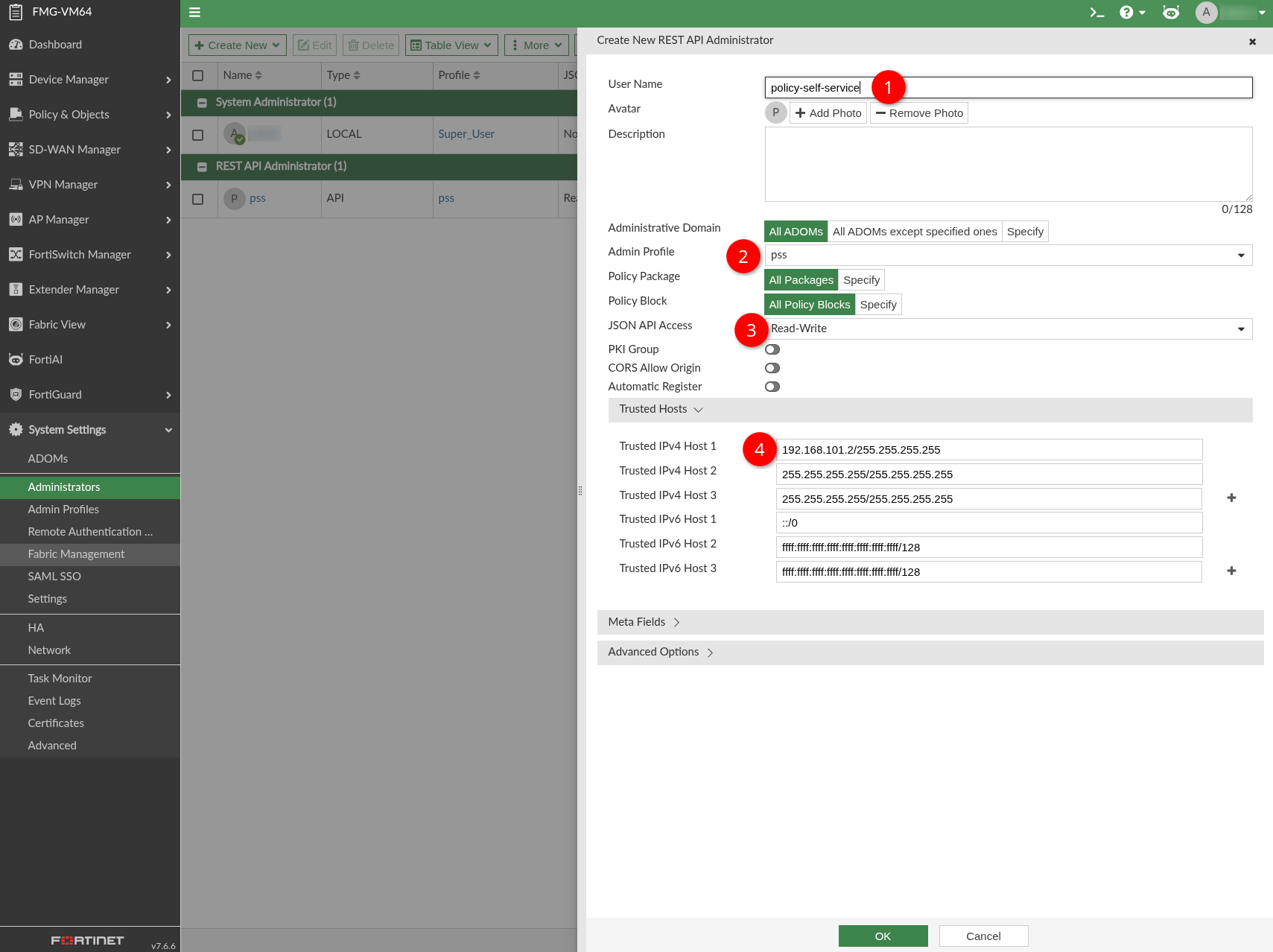The height and width of the screenshot is (952, 1273).
Task: Check the select-all checkbox in table header
Action: (197, 75)
